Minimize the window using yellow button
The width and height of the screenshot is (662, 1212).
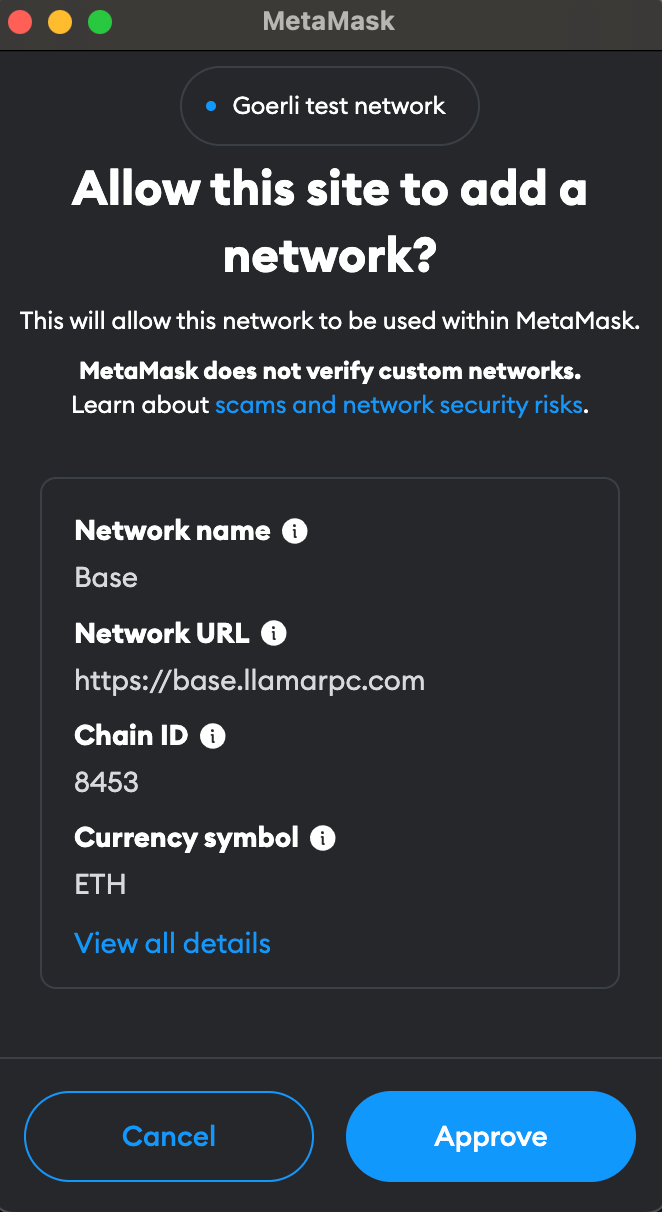[x=60, y=21]
